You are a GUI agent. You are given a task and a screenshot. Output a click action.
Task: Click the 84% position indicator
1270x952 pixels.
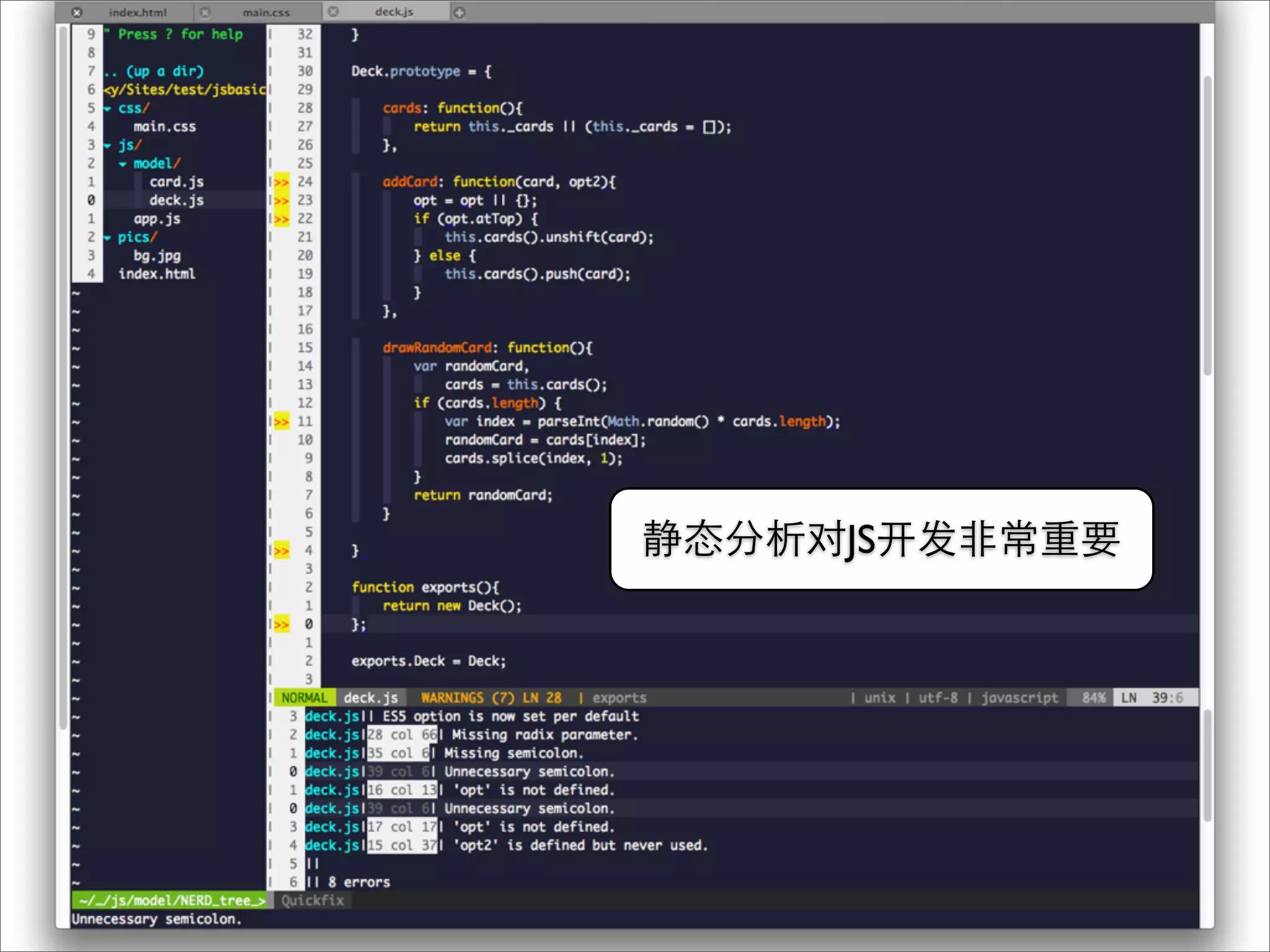point(1094,698)
